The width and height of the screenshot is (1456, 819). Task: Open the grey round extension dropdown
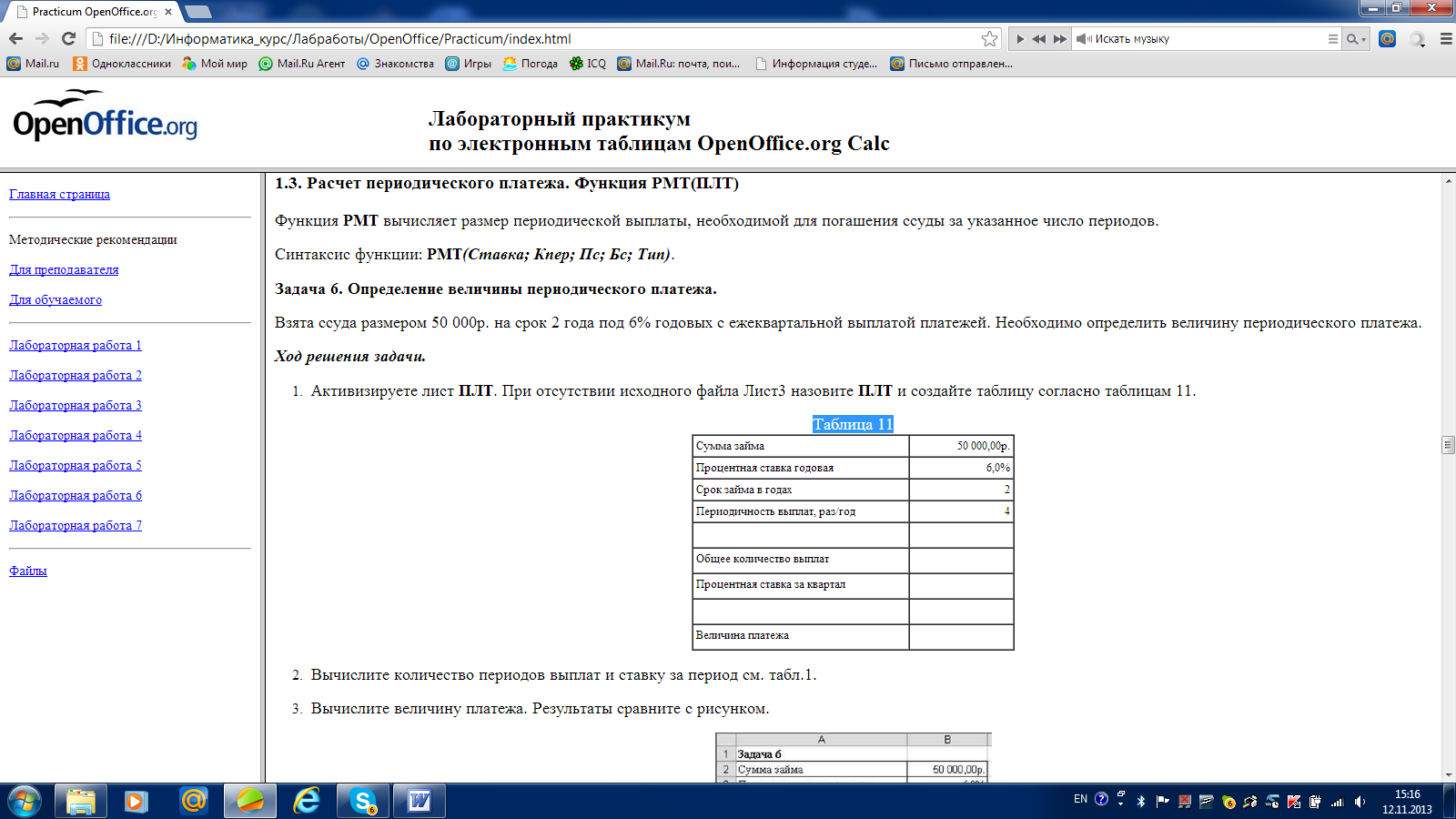click(1418, 39)
